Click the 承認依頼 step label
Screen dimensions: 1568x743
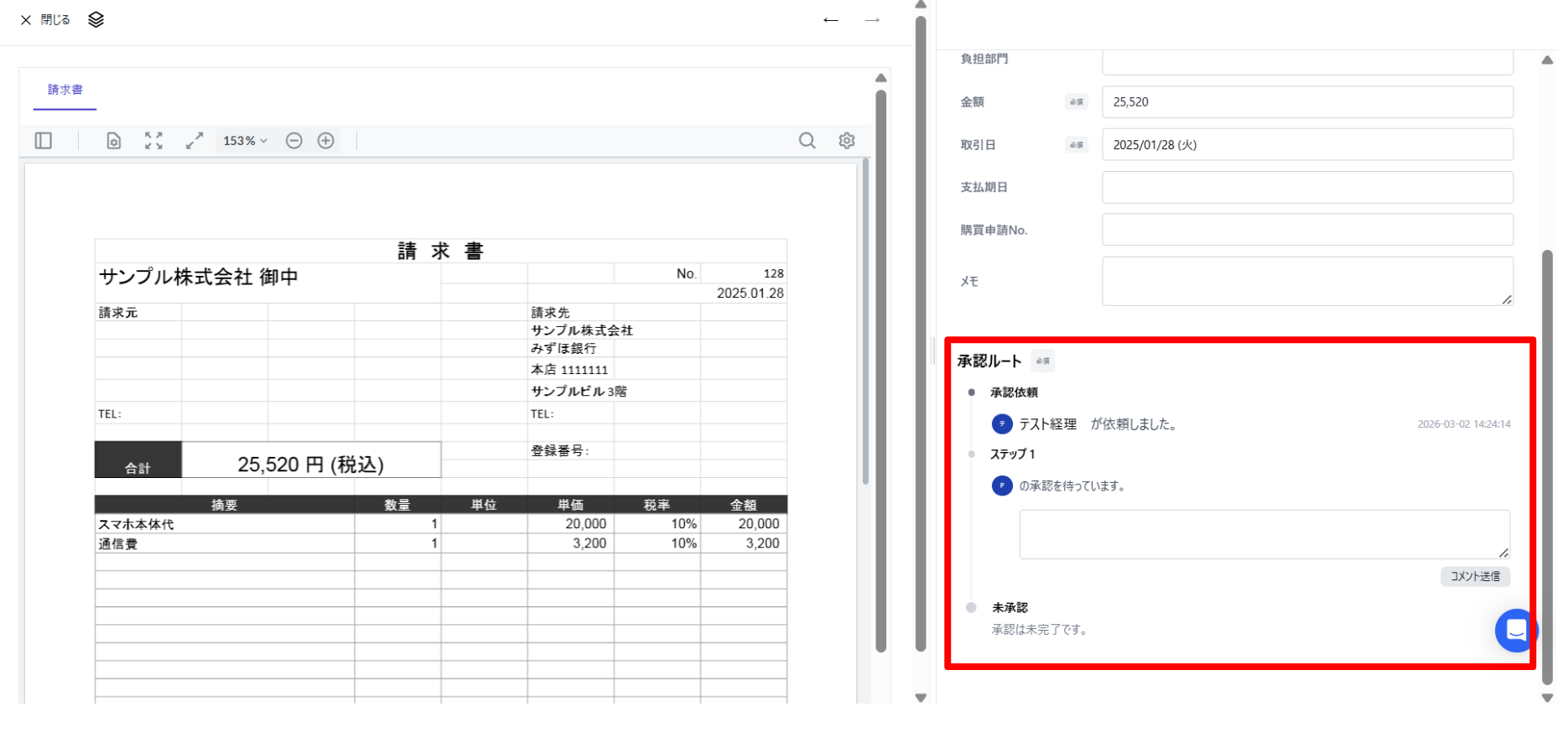1014,392
